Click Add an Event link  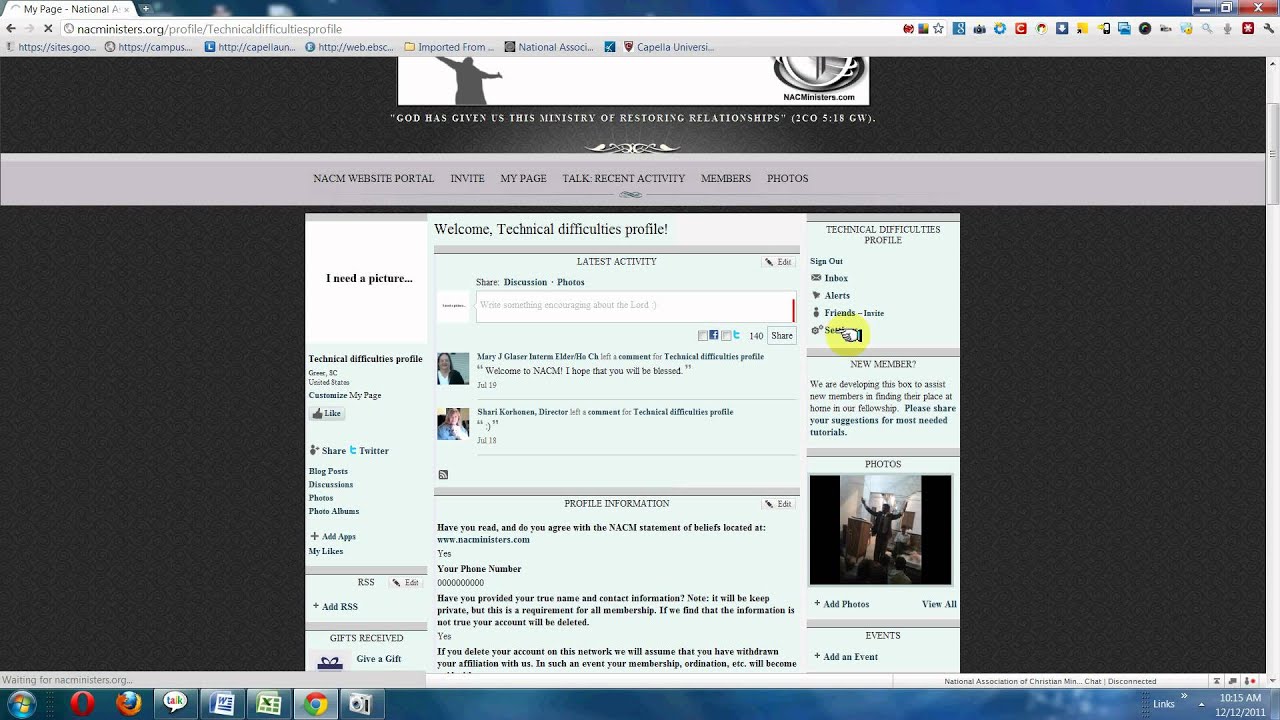[x=845, y=657]
